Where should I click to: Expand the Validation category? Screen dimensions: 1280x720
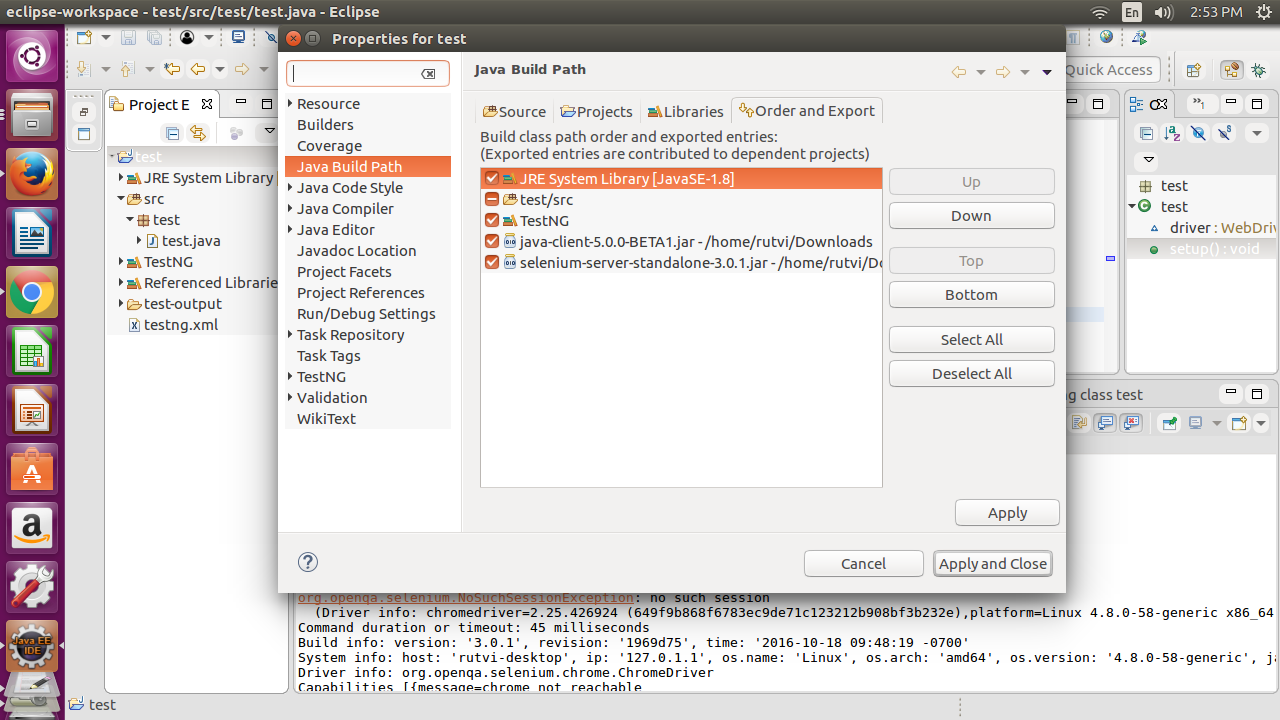[290, 397]
